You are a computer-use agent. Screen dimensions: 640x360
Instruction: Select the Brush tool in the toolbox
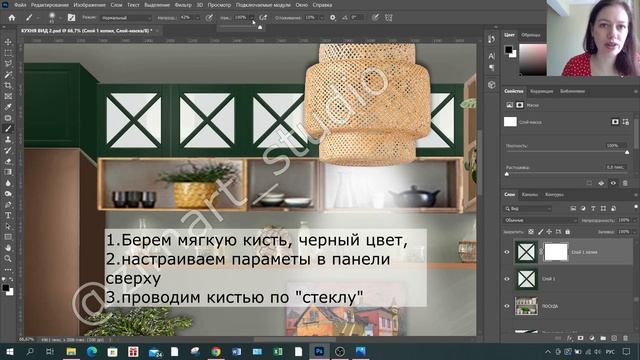tap(8, 129)
